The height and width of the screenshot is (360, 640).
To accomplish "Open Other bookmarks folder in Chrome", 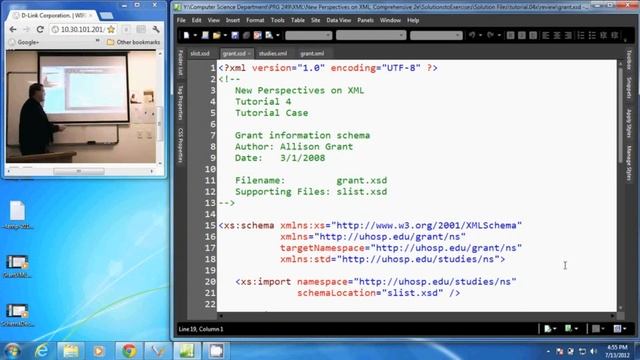I will point(133,42).
